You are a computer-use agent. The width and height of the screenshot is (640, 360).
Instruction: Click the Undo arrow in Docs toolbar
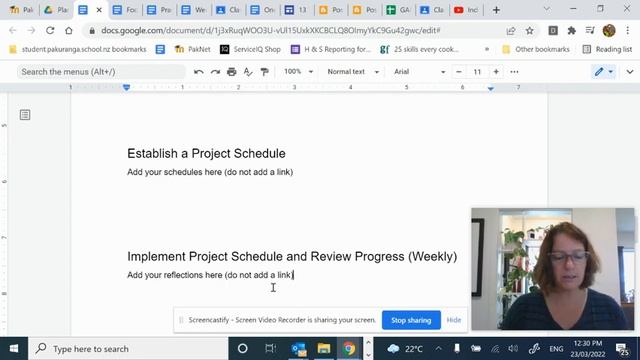tap(199, 72)
